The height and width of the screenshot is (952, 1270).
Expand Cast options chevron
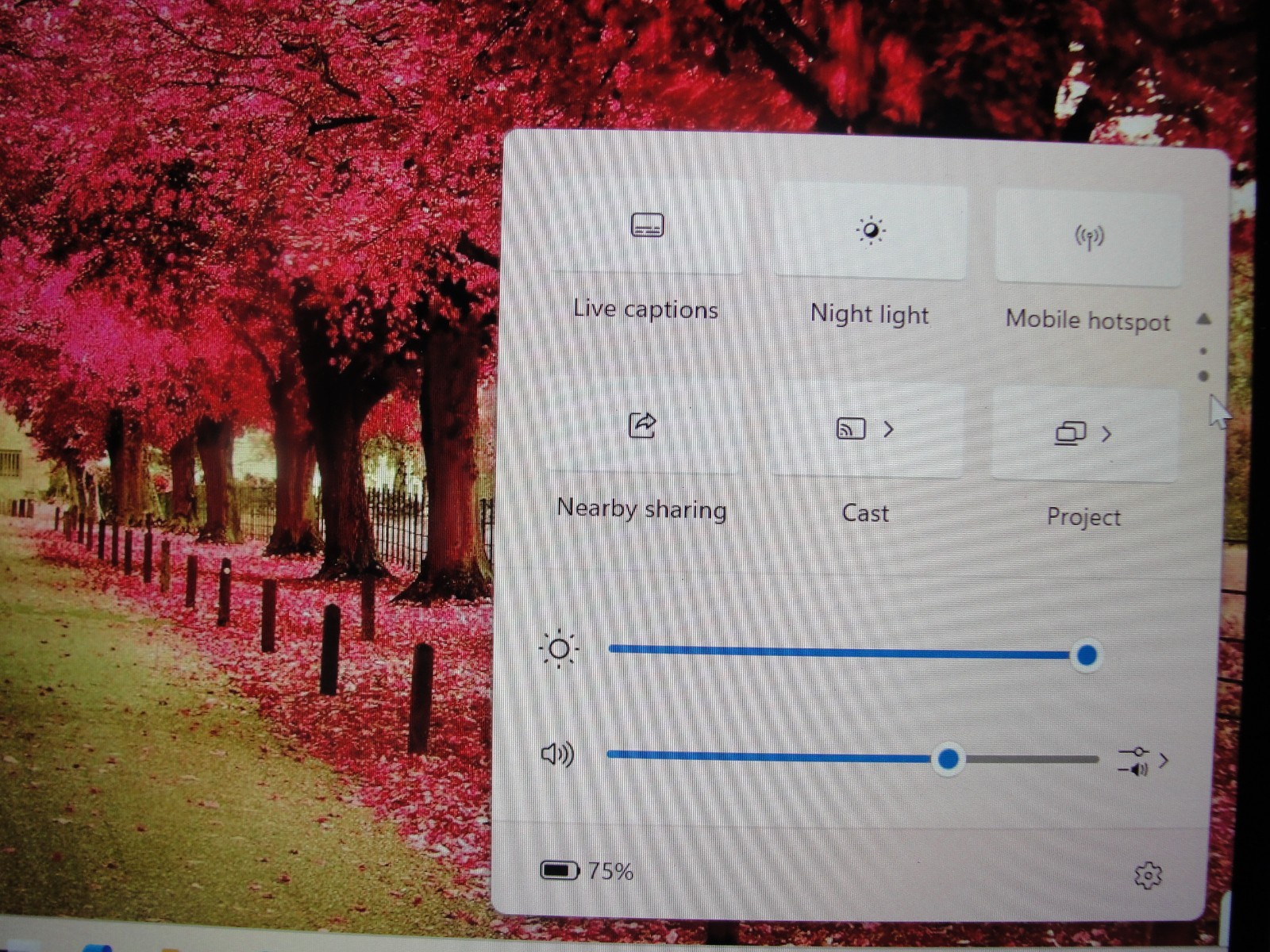click(x=889, y=429)
